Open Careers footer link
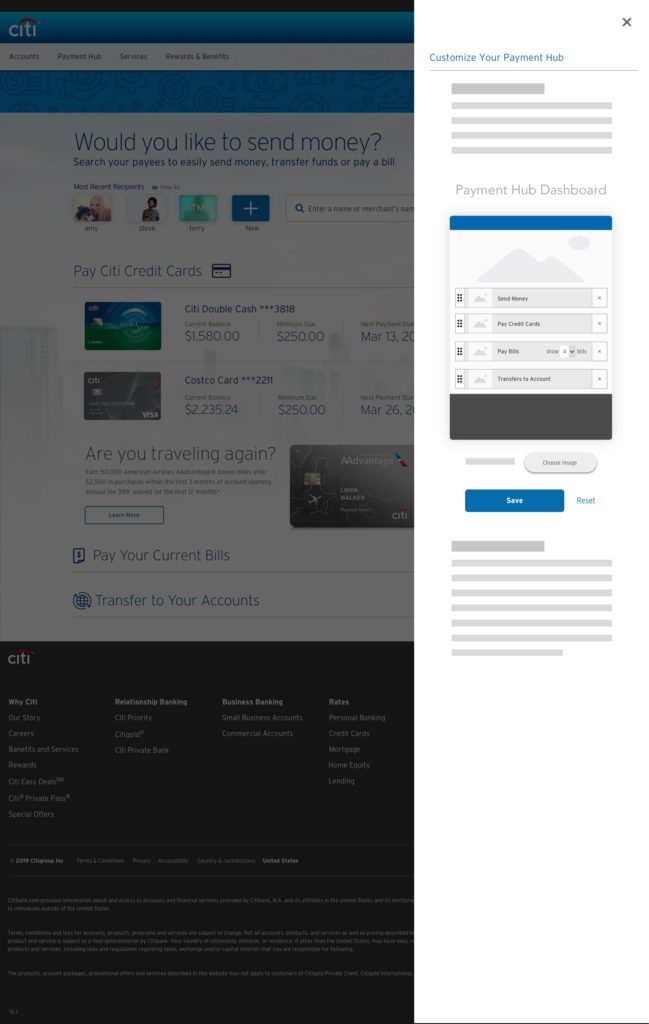 (21, 733)
